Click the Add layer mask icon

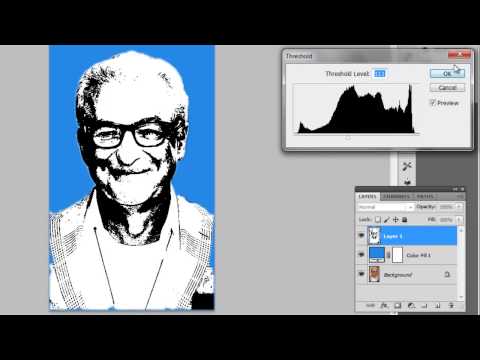point(398,305)
